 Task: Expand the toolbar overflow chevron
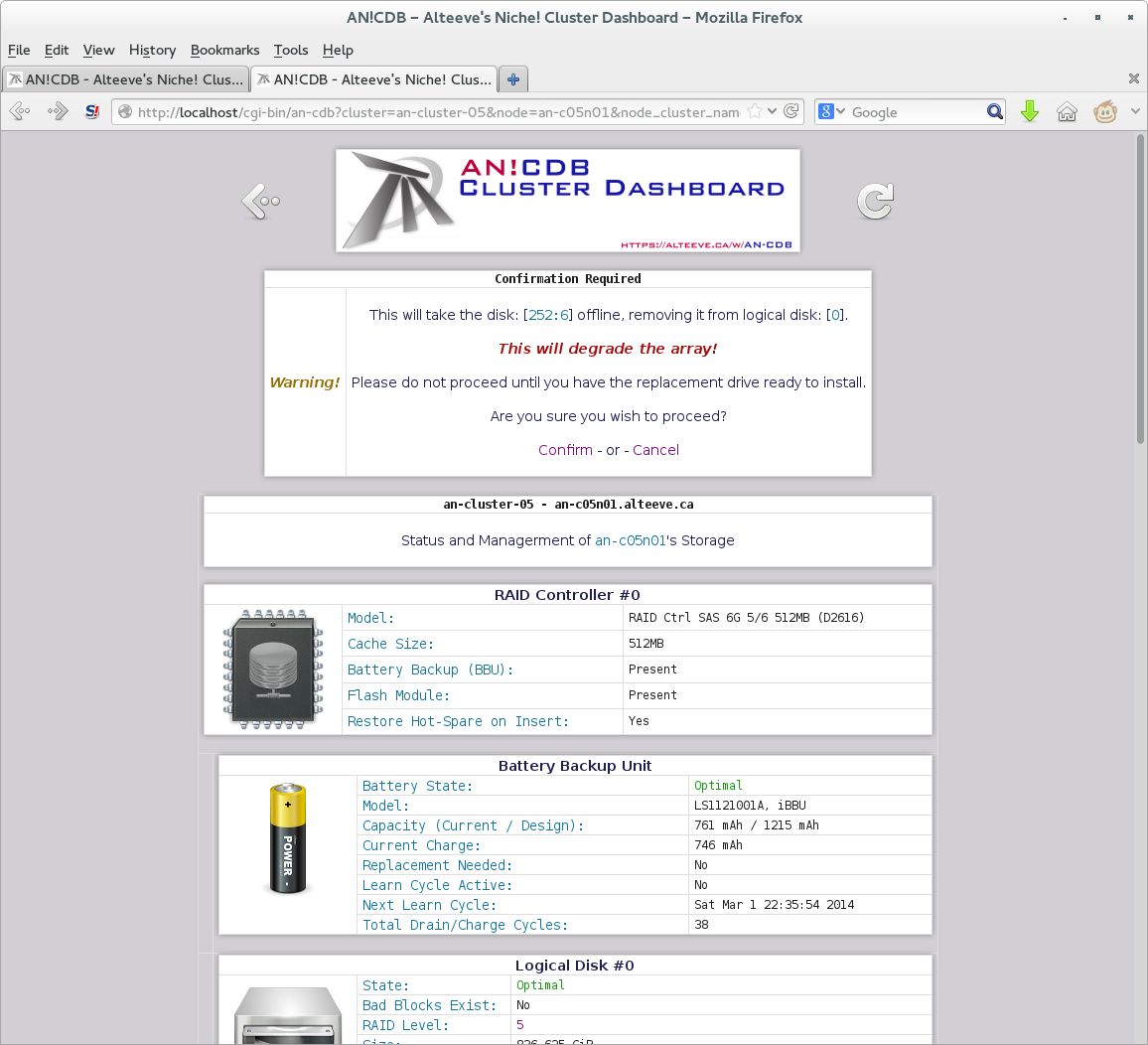(x=1135, y=112)
